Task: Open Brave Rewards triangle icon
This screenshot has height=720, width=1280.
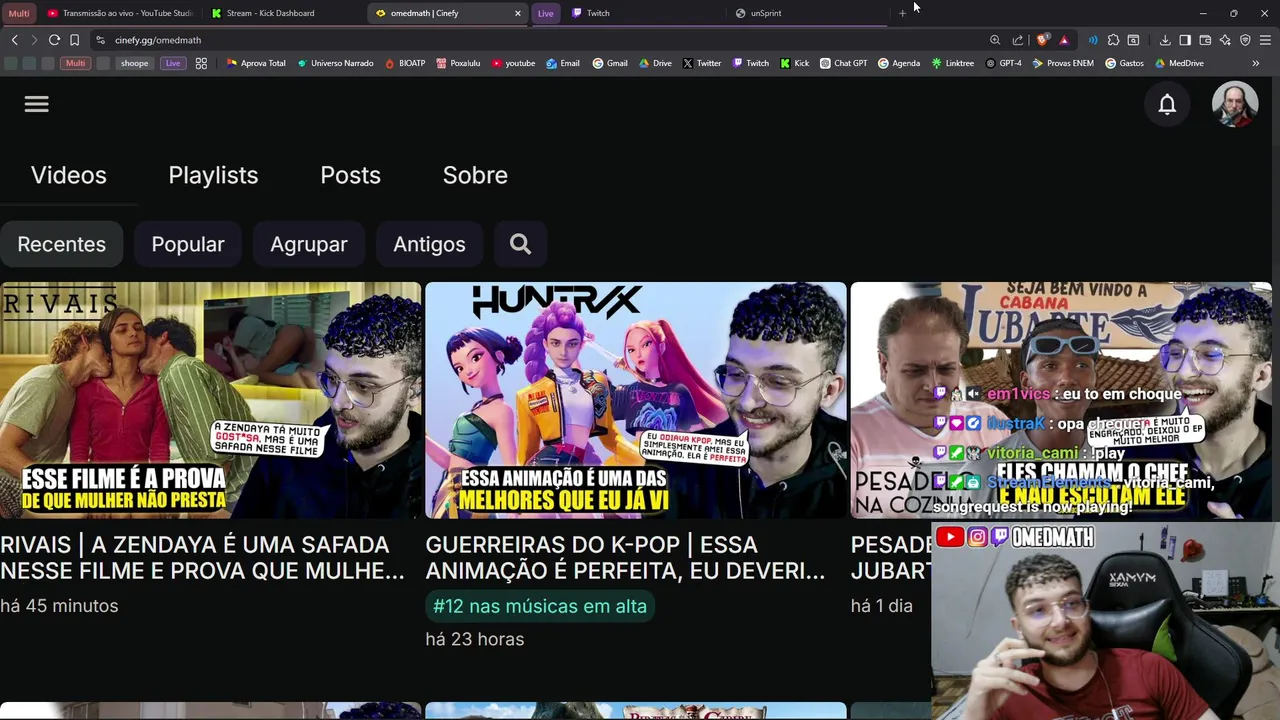Action: click(x=1064, y=40)
